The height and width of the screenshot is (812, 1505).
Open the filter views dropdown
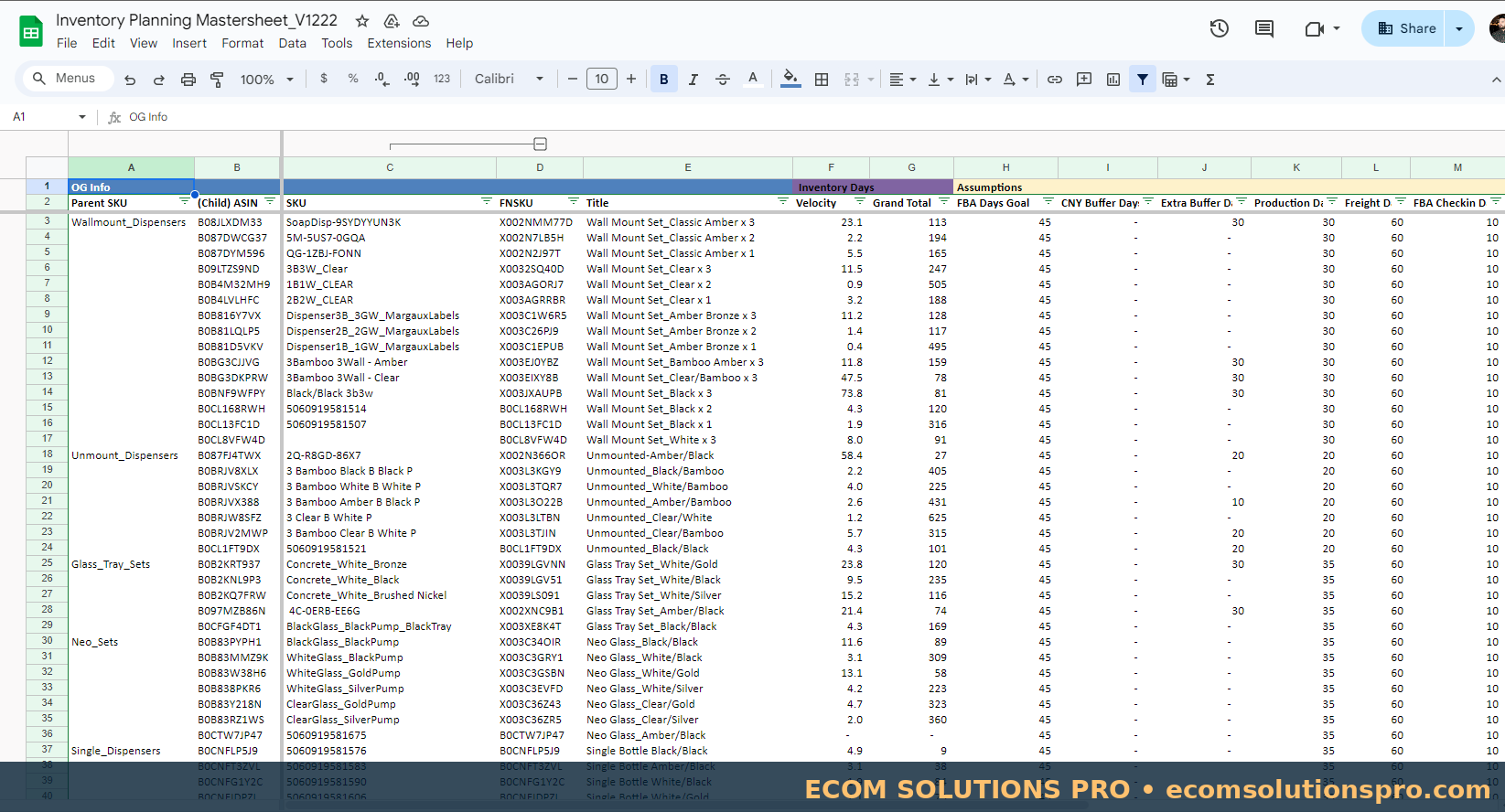coord(1176,80)
